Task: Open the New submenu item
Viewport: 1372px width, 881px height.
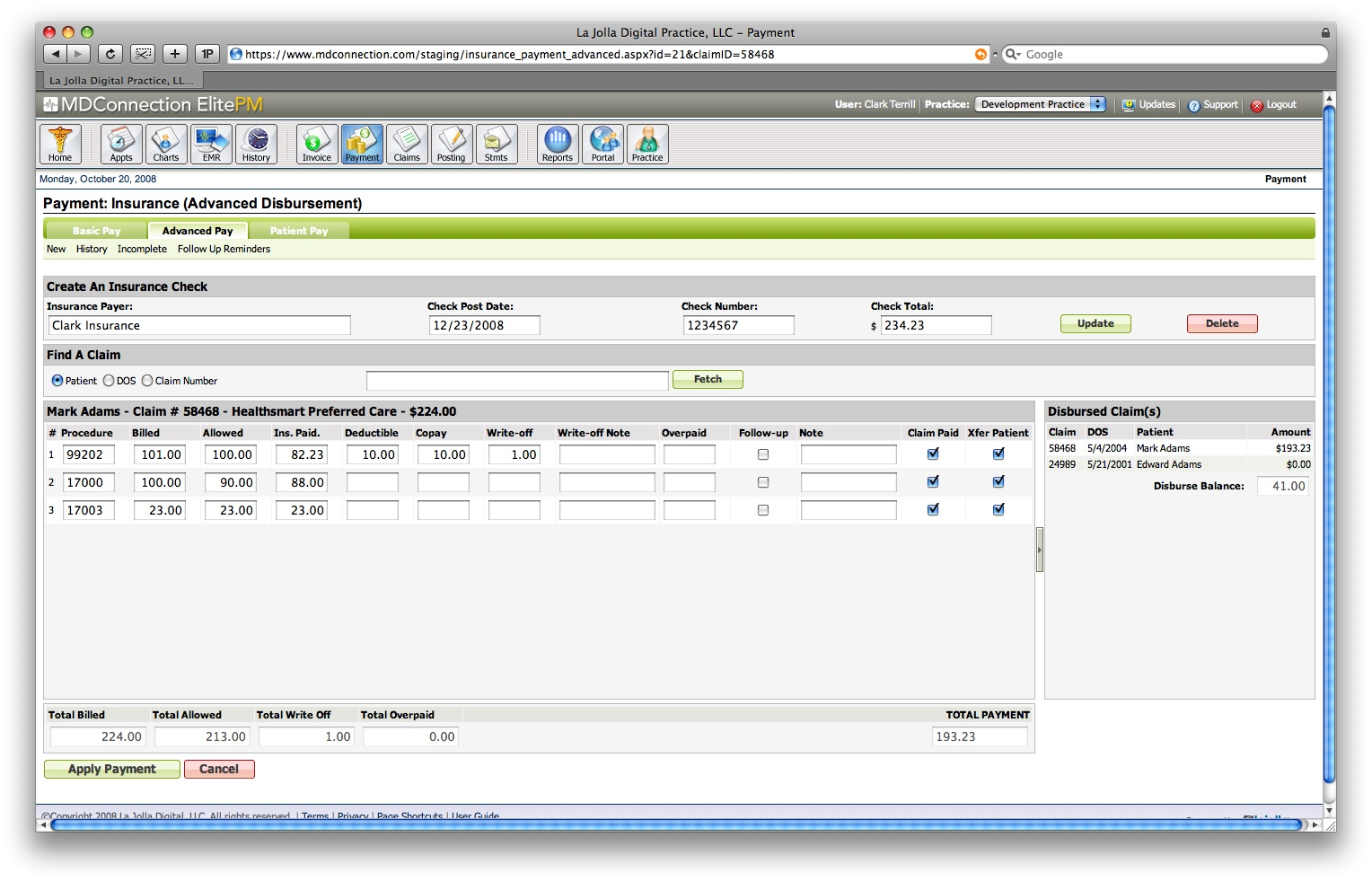Action: click(x=57, y=249)
